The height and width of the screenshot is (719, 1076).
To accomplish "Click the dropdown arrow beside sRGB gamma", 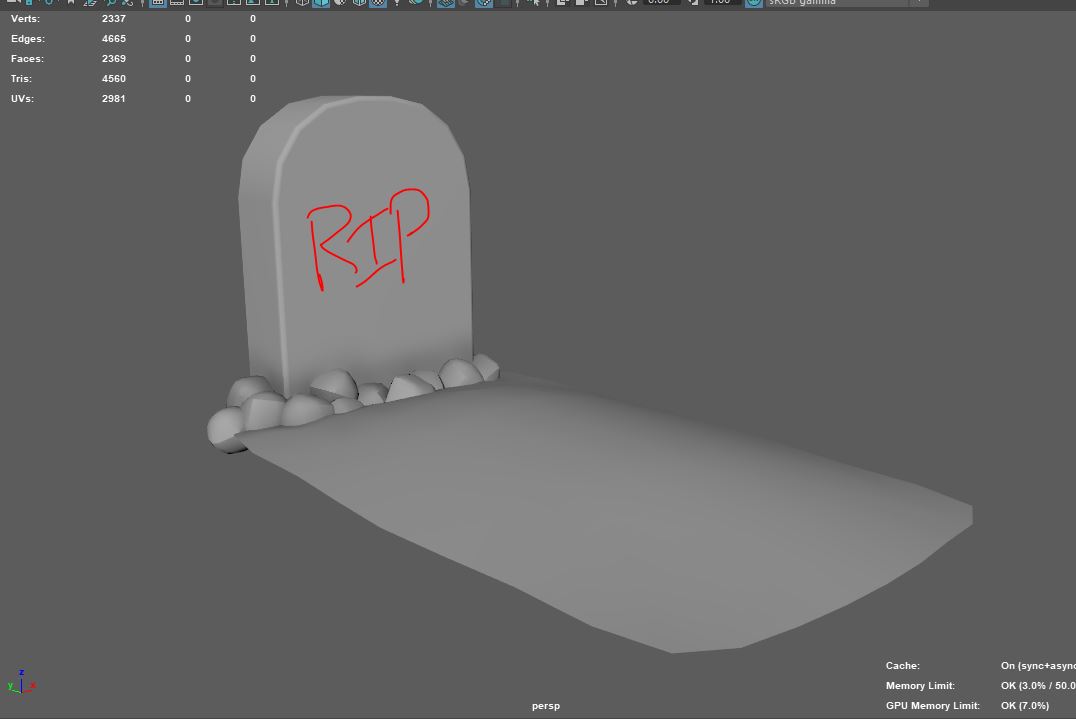I will [918, 3].
